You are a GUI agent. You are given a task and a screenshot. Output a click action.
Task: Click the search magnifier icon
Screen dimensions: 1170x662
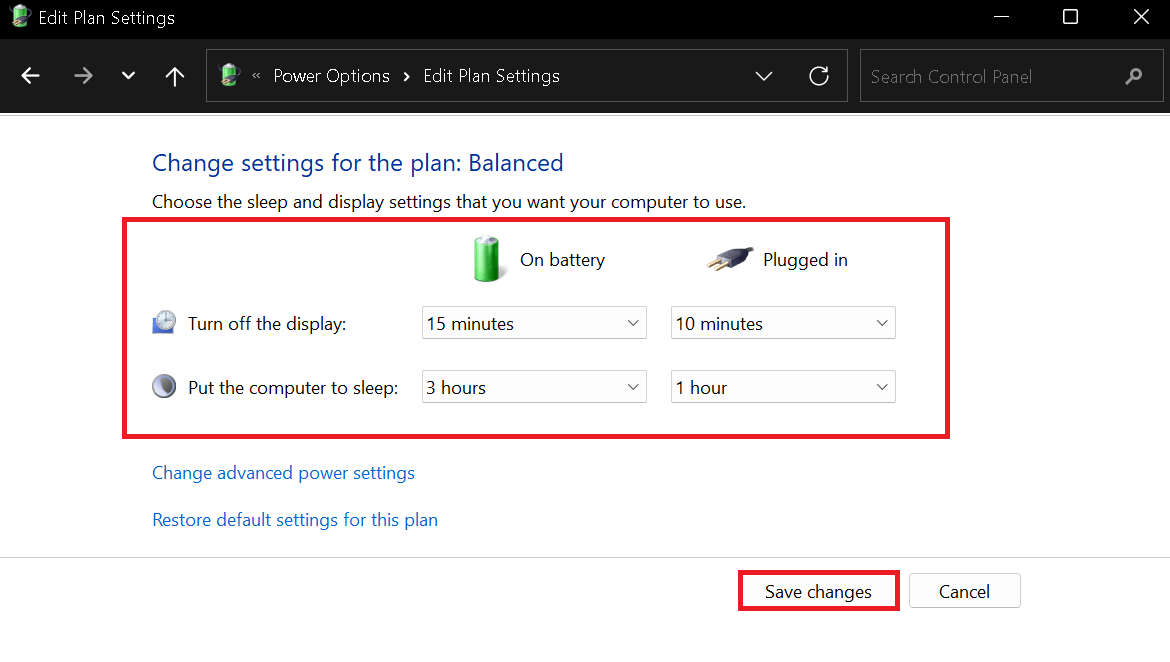(x=1133, y=75)
